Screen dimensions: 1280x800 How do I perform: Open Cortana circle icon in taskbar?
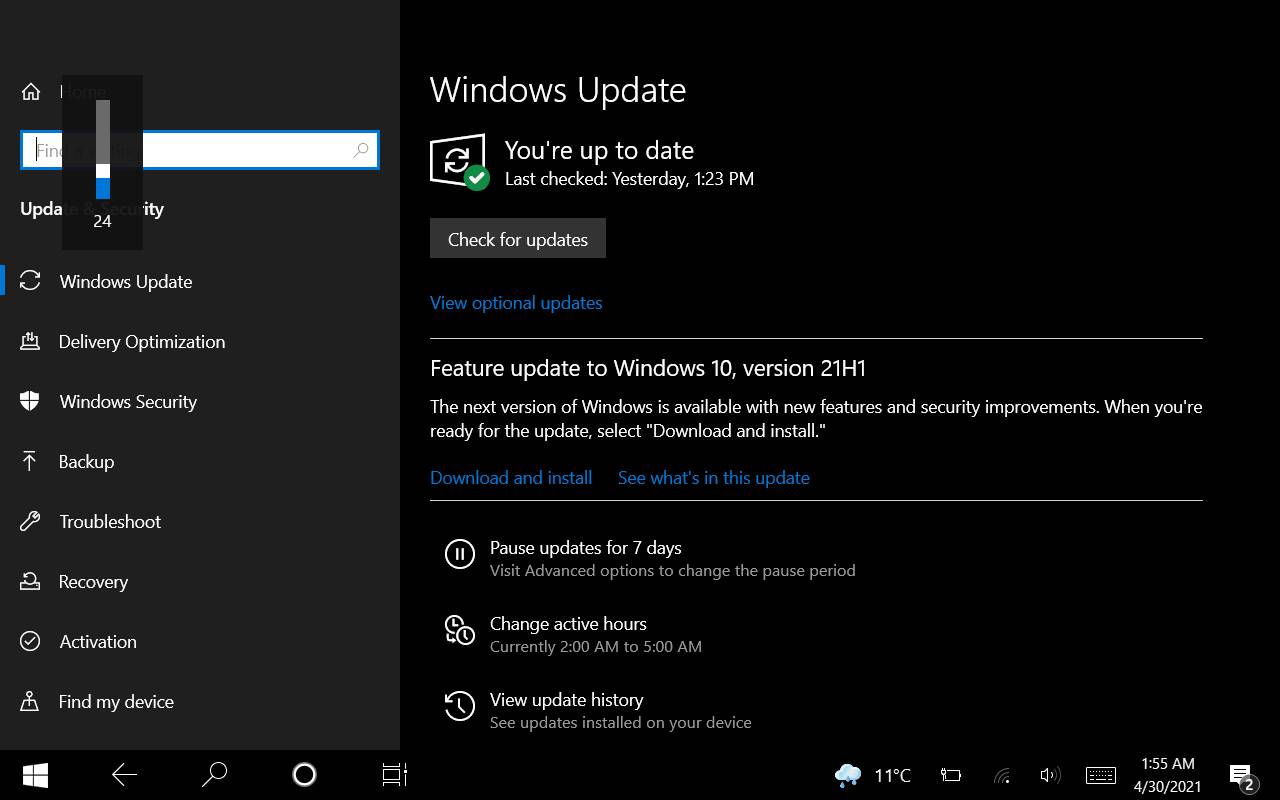304,775
